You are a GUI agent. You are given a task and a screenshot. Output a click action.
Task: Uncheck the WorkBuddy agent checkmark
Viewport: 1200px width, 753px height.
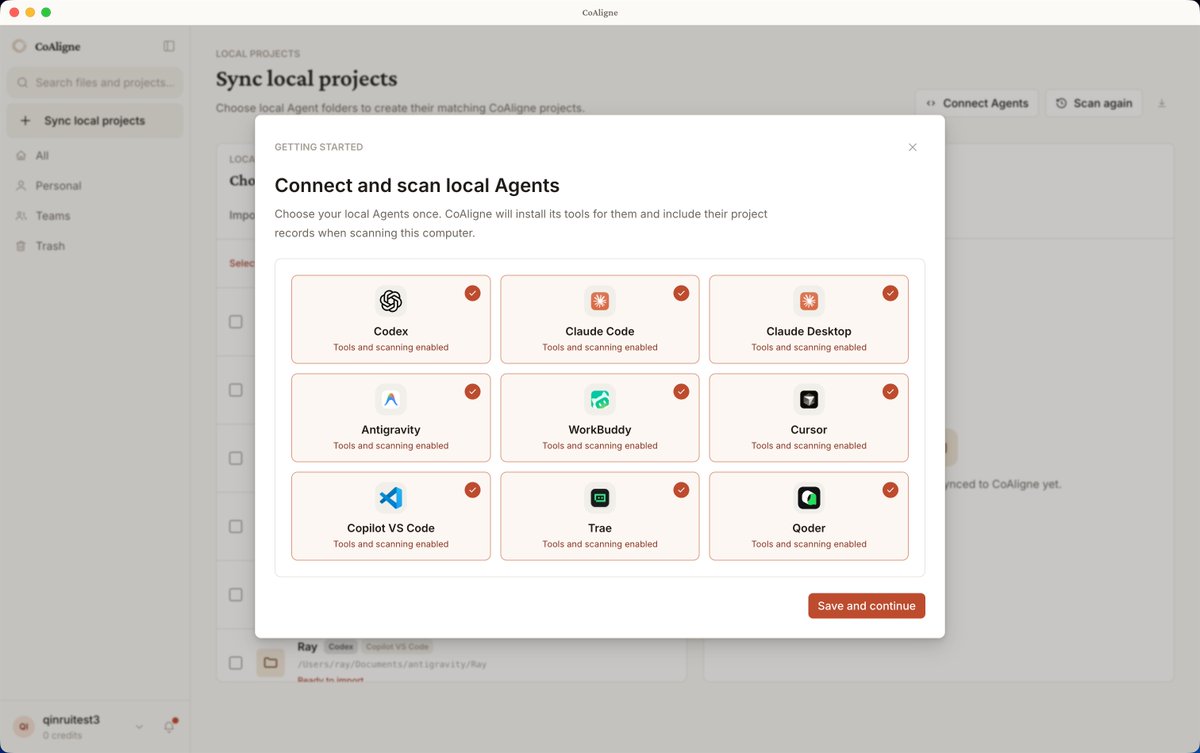(x=681, y=391)
